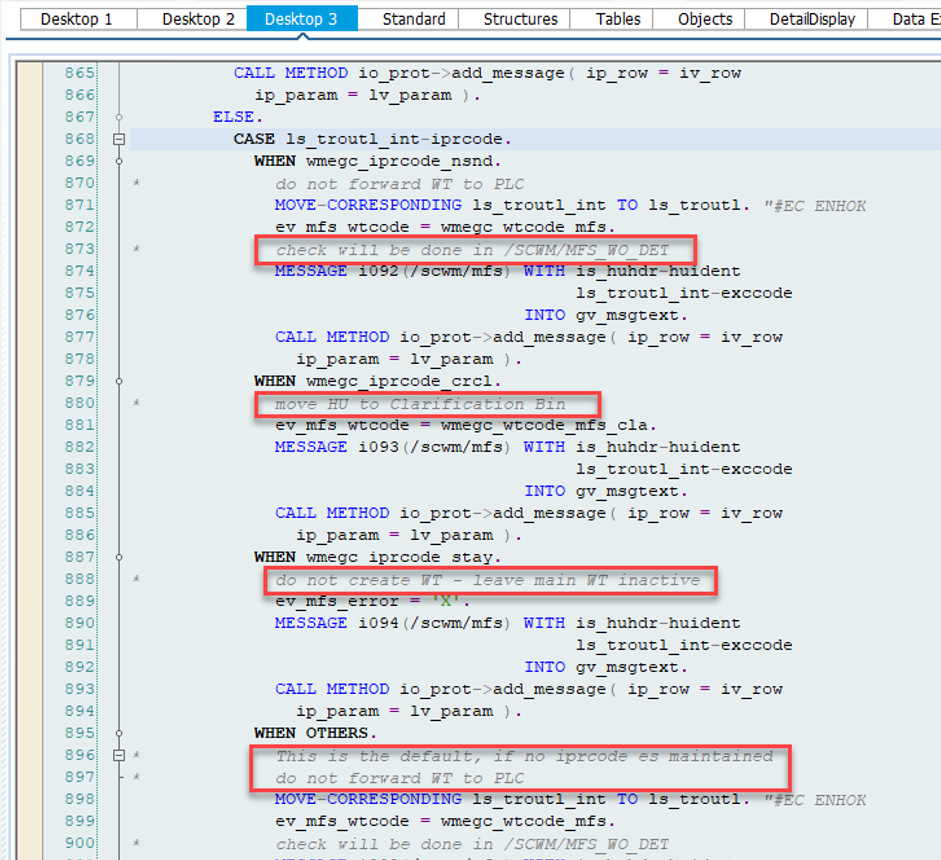941x860 pixels.
Task: Click the WHEN OTHERS line
Action: [315, 733]
